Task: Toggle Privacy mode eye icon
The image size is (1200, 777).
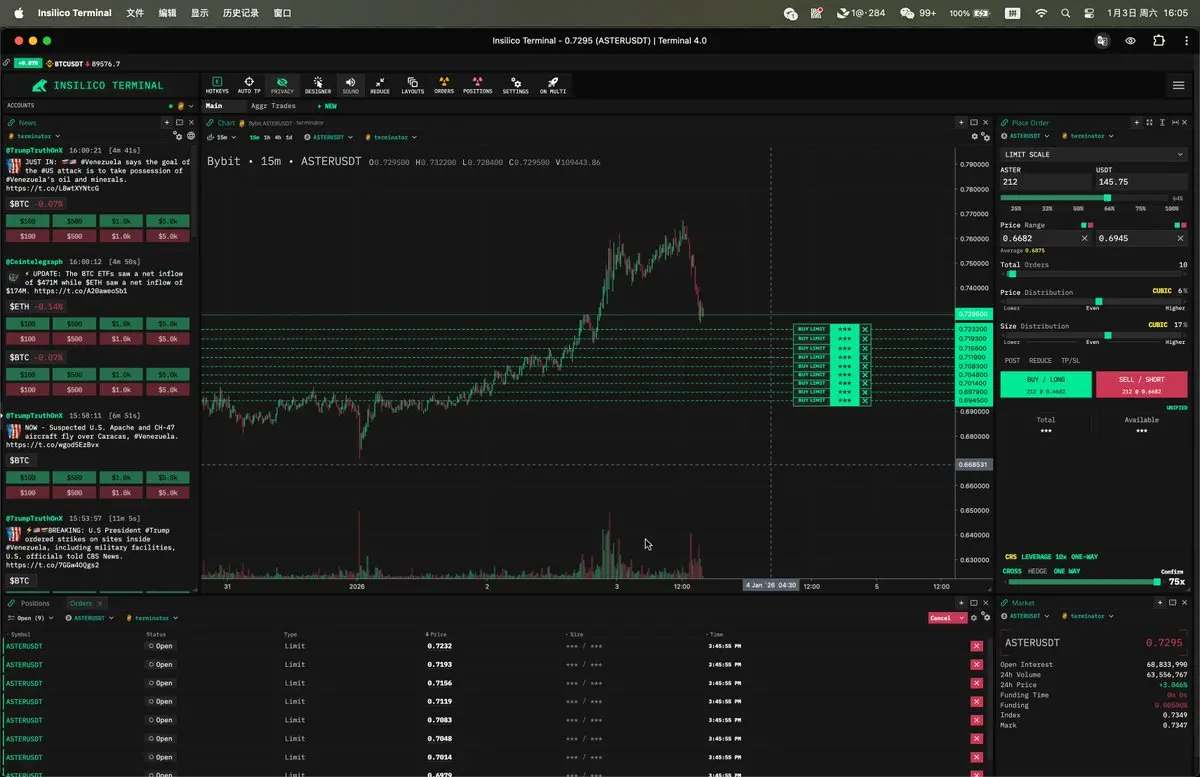Action: 282,85
